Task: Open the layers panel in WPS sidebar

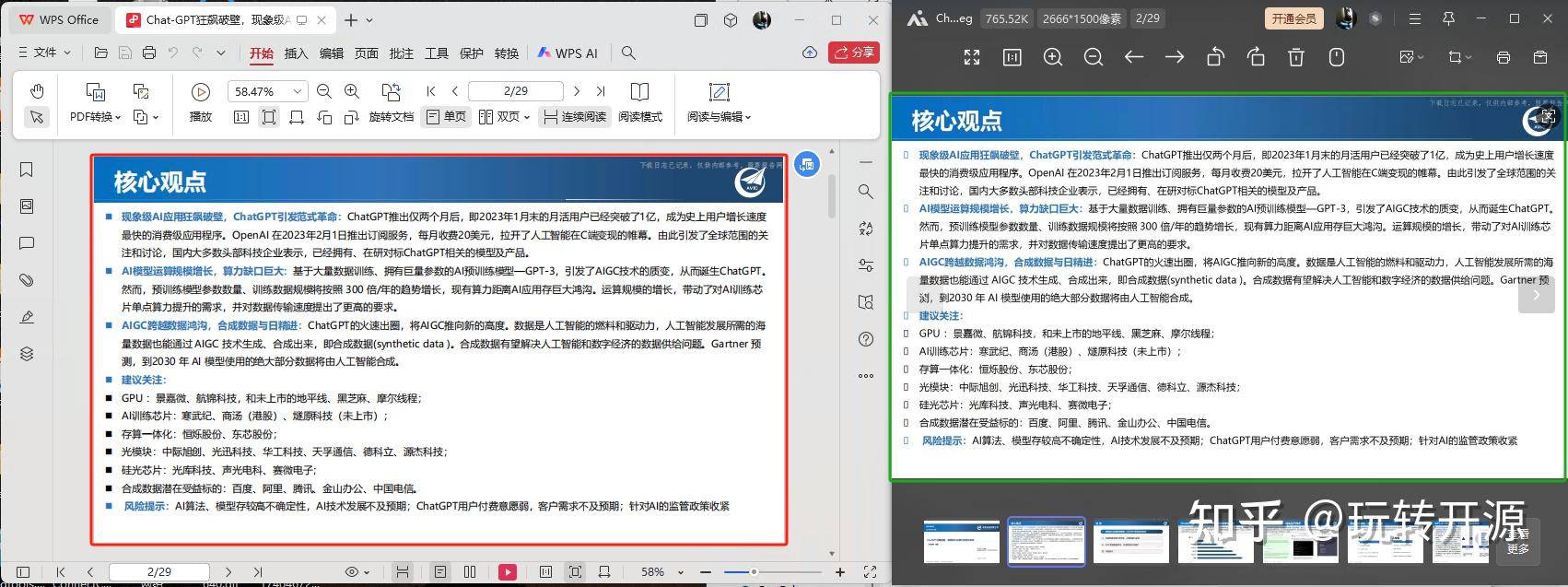Action: (27, 354)
